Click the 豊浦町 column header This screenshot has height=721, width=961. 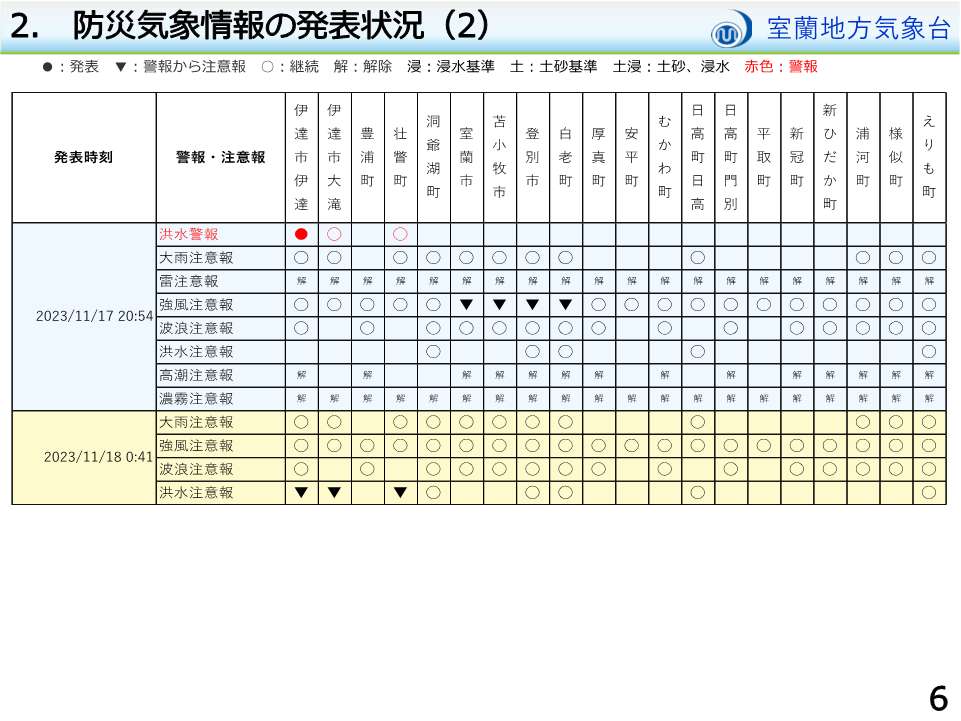coord(367,157)
